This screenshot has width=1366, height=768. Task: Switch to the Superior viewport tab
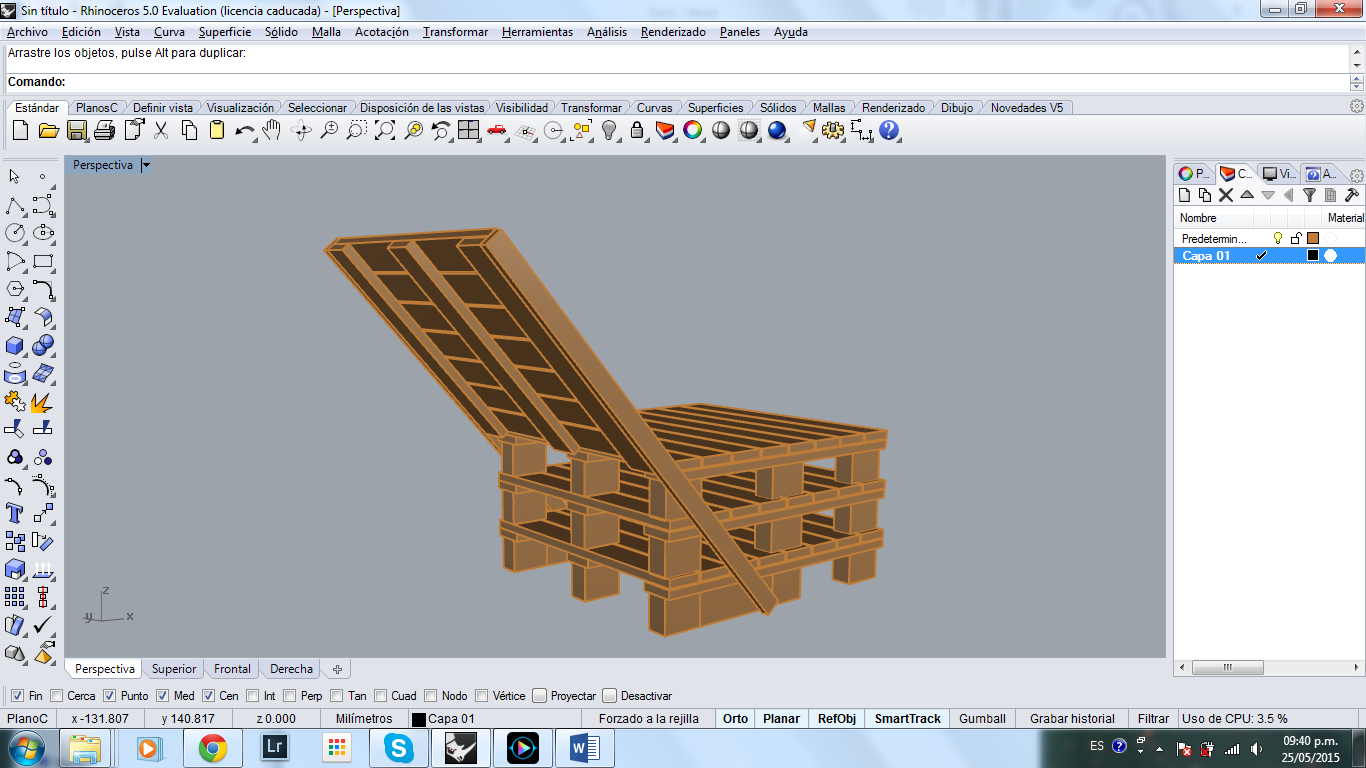(x=174, y=669)
